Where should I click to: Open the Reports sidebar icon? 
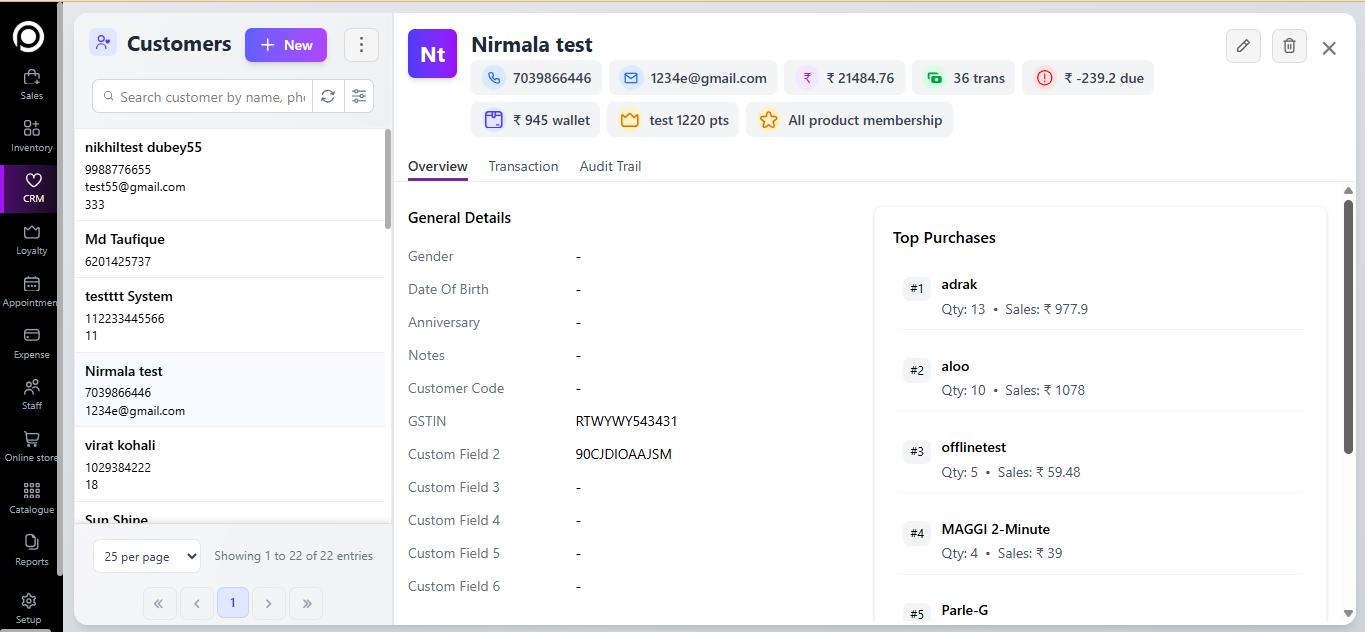pyautogui.click(x=31, y=549)
